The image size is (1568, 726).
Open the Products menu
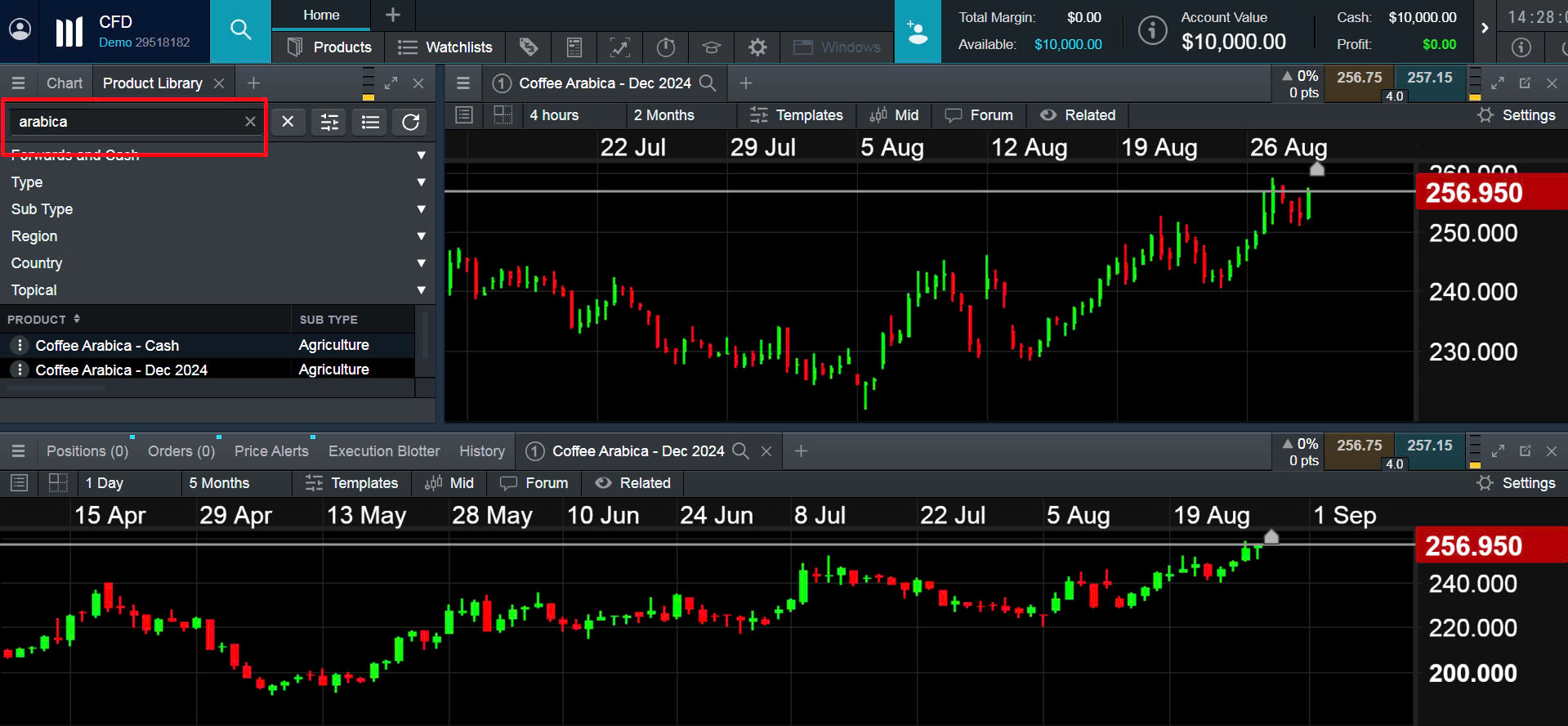(x=330, y=47)
